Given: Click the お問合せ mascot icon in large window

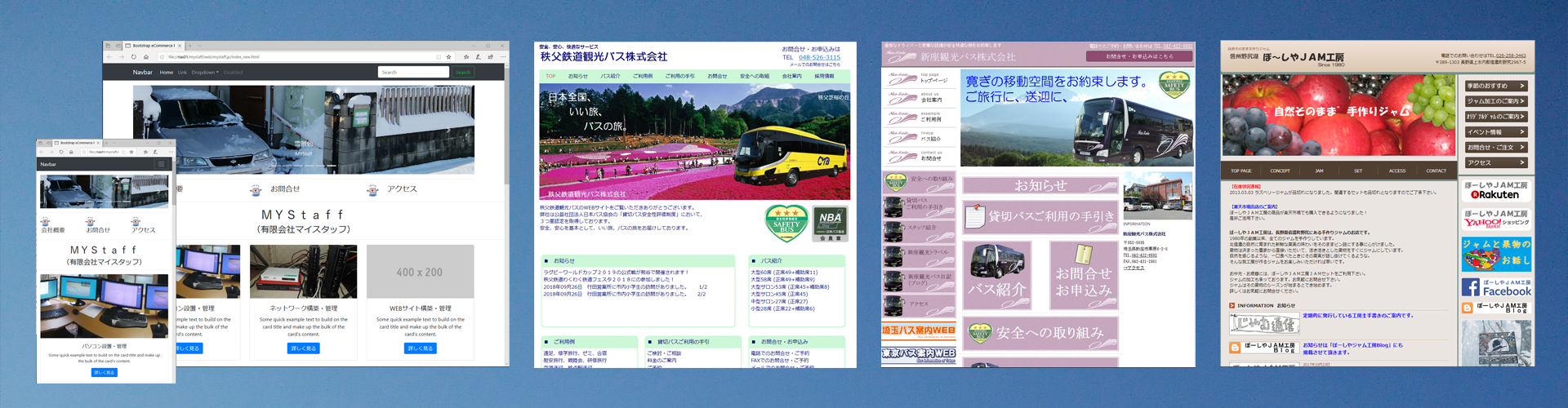Looking at the screenshot, I should click(256, 190).
